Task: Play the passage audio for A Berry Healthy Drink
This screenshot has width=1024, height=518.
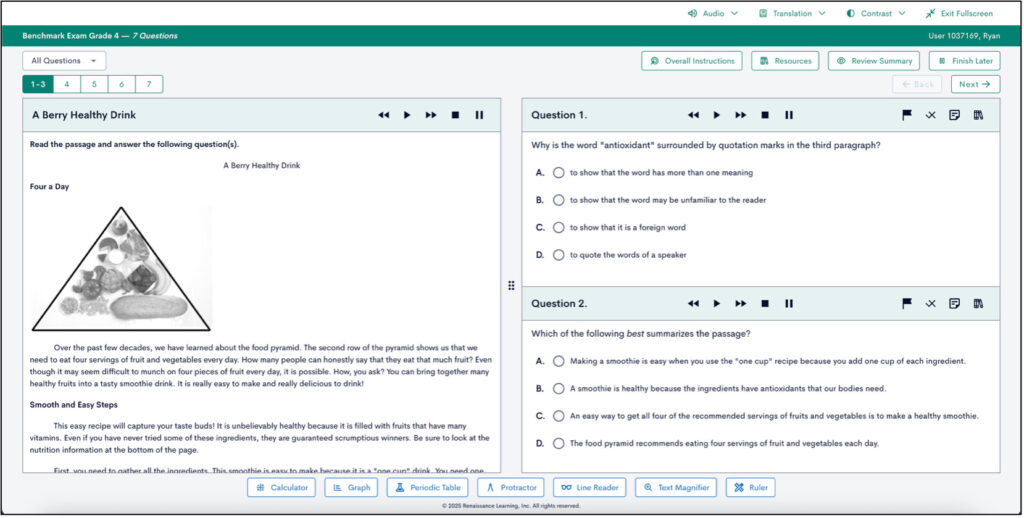Action: pyautogui.click(x=407, y=115)
